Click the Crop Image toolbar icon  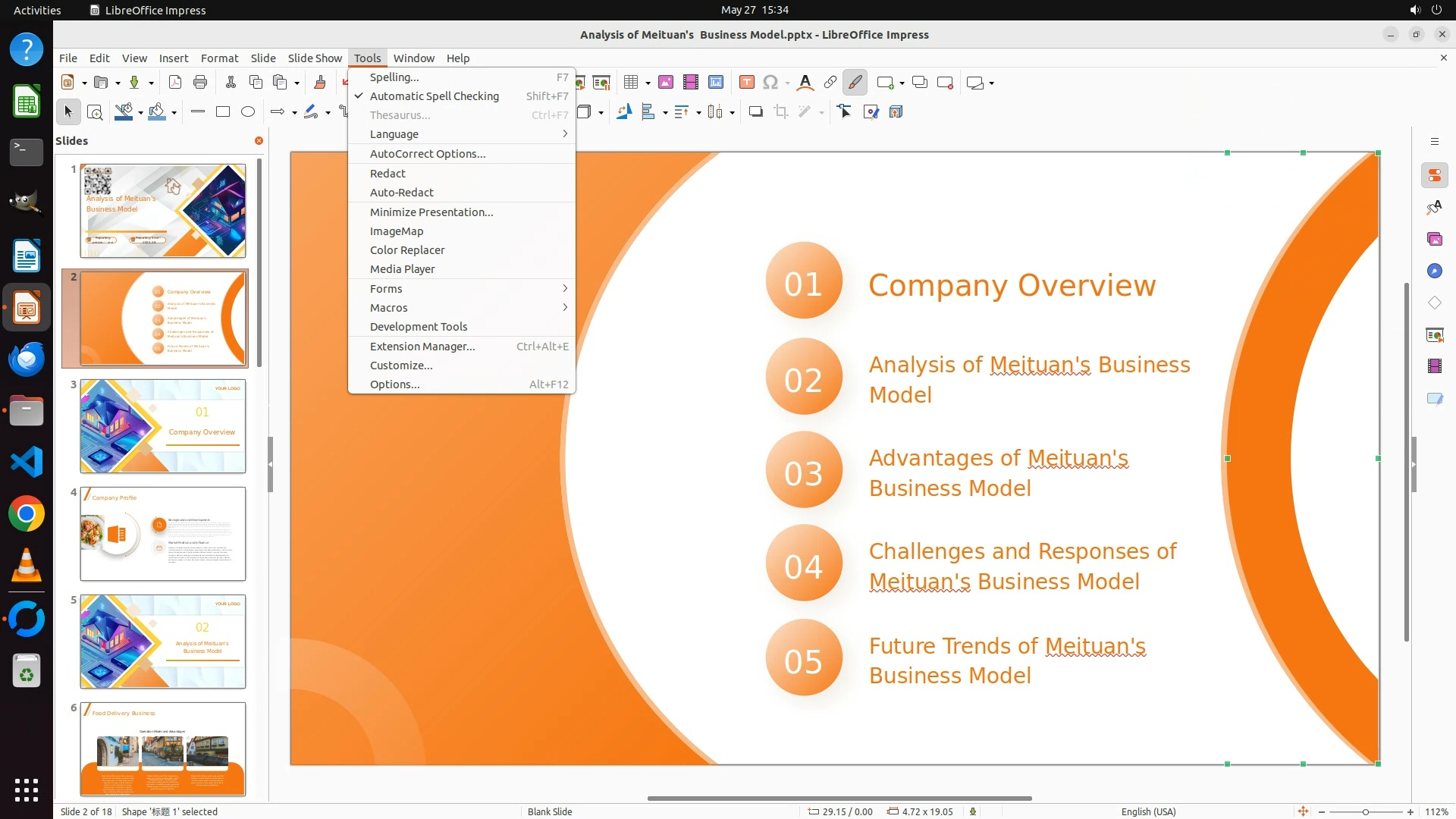tap(780, 112)
